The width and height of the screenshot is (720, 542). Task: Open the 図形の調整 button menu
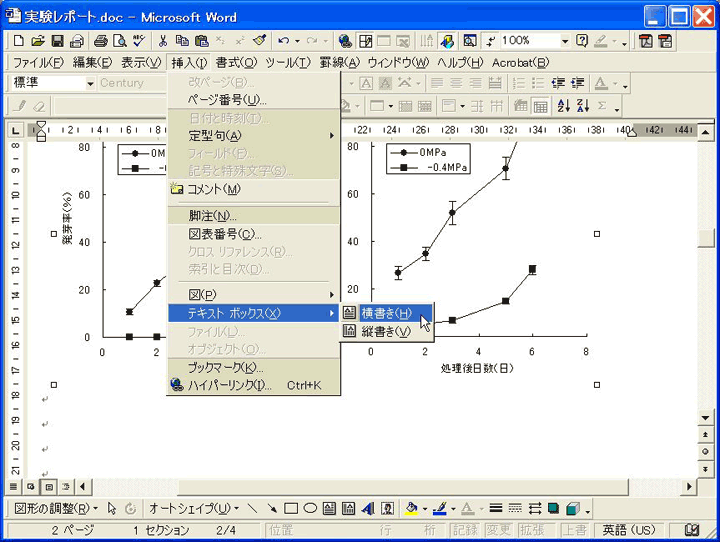[x=55, y=508]
